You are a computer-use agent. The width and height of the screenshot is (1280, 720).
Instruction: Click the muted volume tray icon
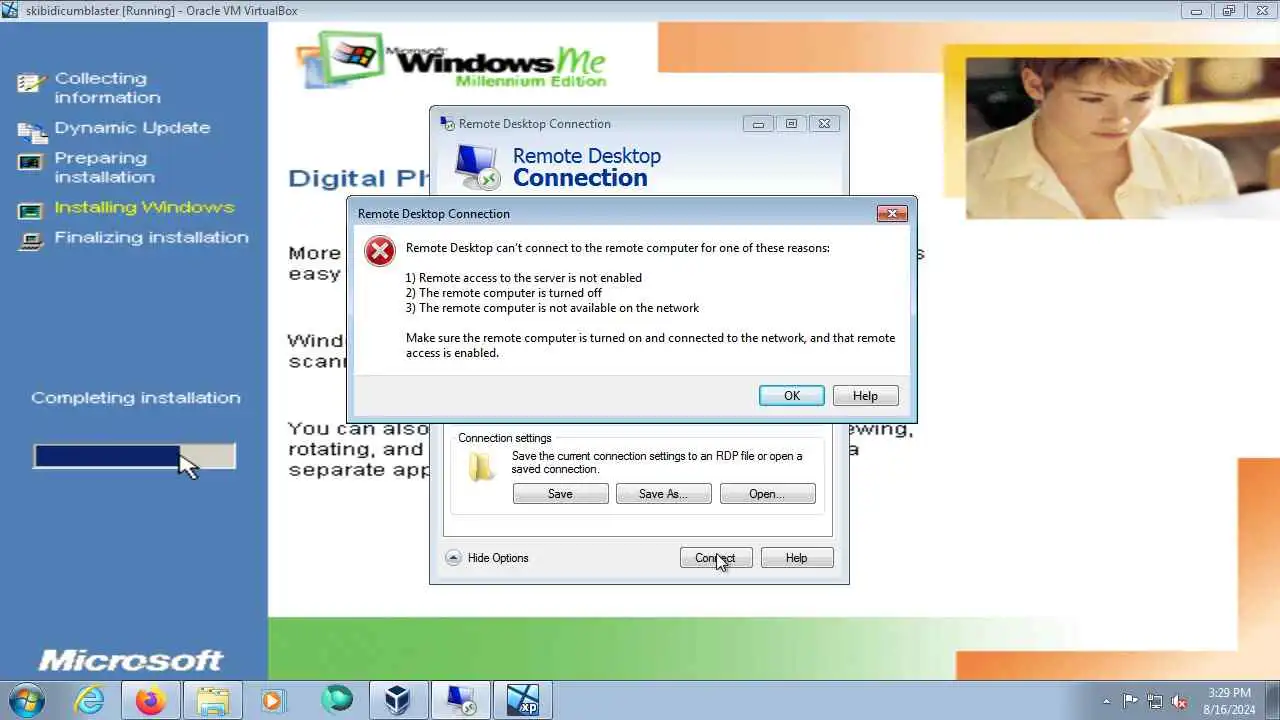pos(1179,701)
